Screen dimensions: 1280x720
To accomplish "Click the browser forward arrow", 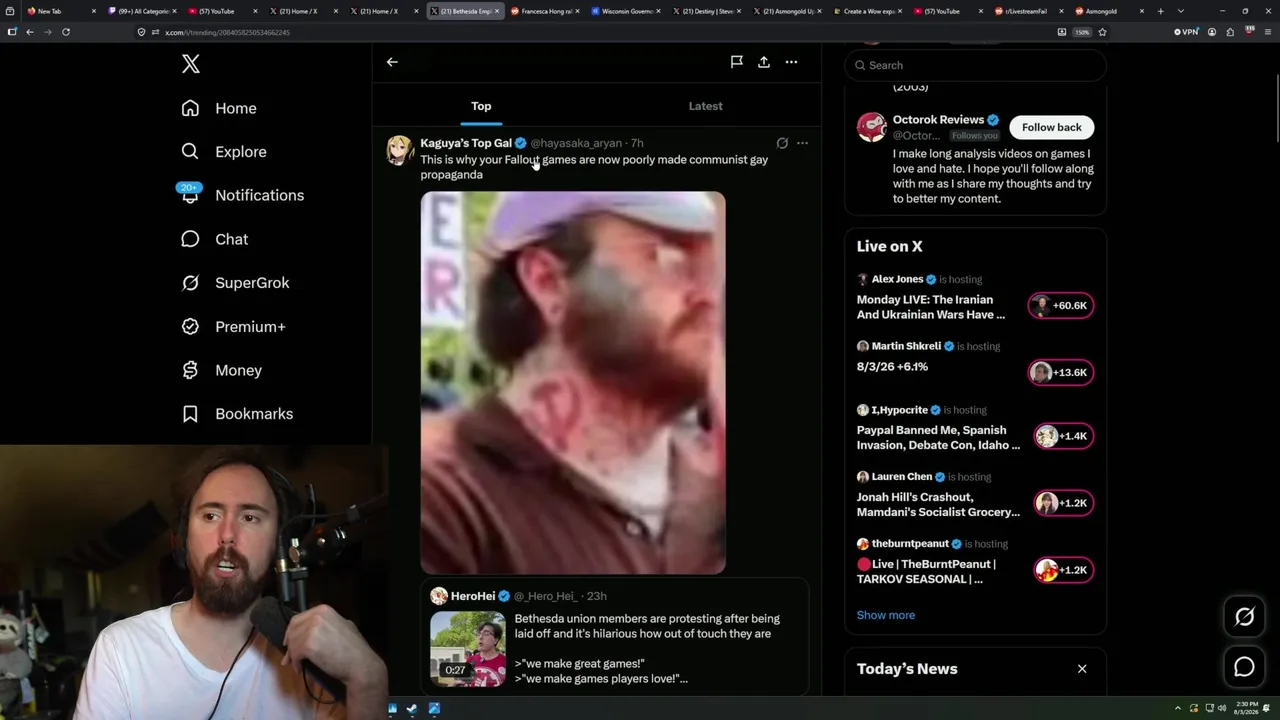I will pyautogui.click(x=47, y=32).
